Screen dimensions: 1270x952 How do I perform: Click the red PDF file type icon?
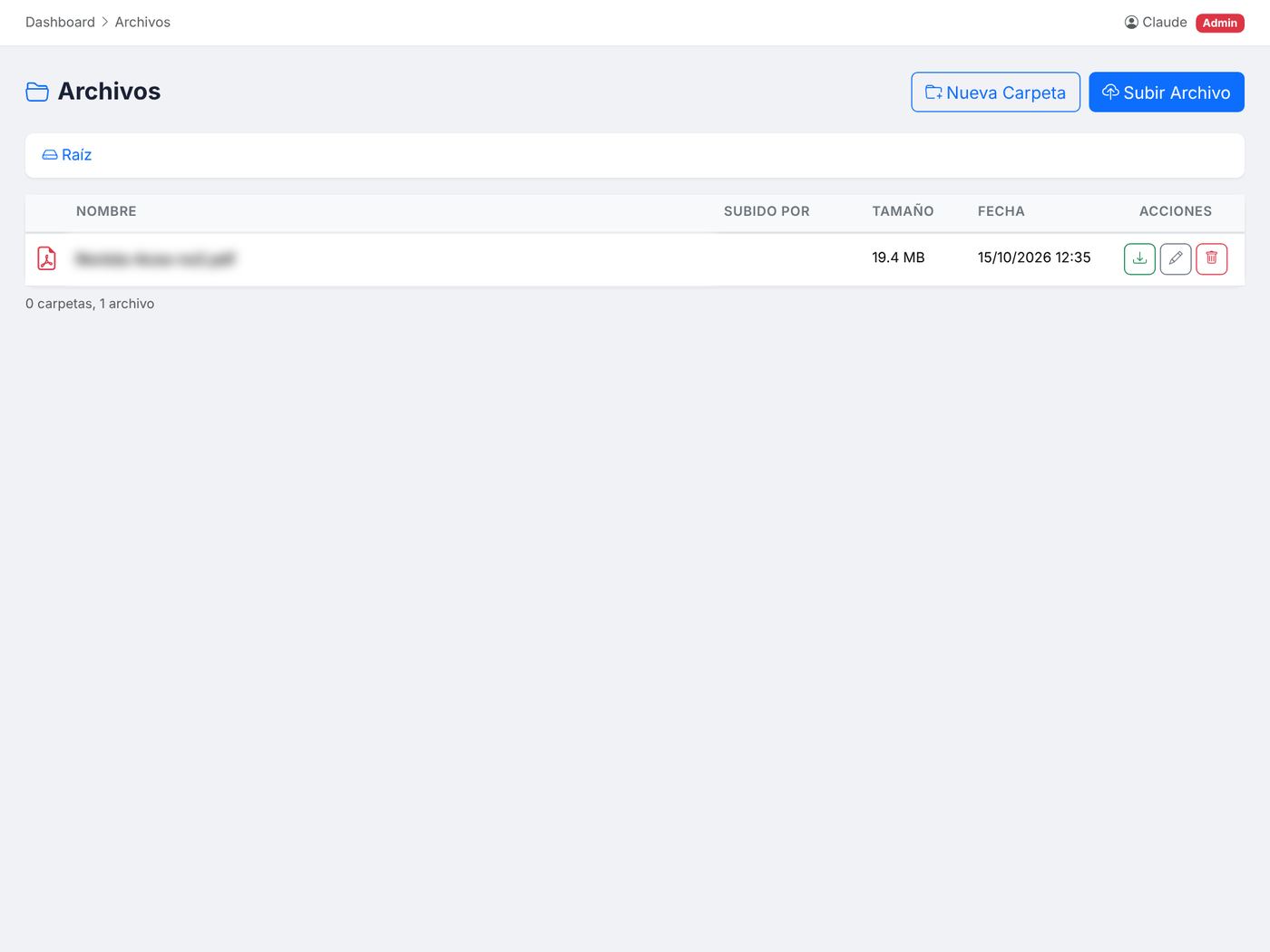click(x=46, y=258)
